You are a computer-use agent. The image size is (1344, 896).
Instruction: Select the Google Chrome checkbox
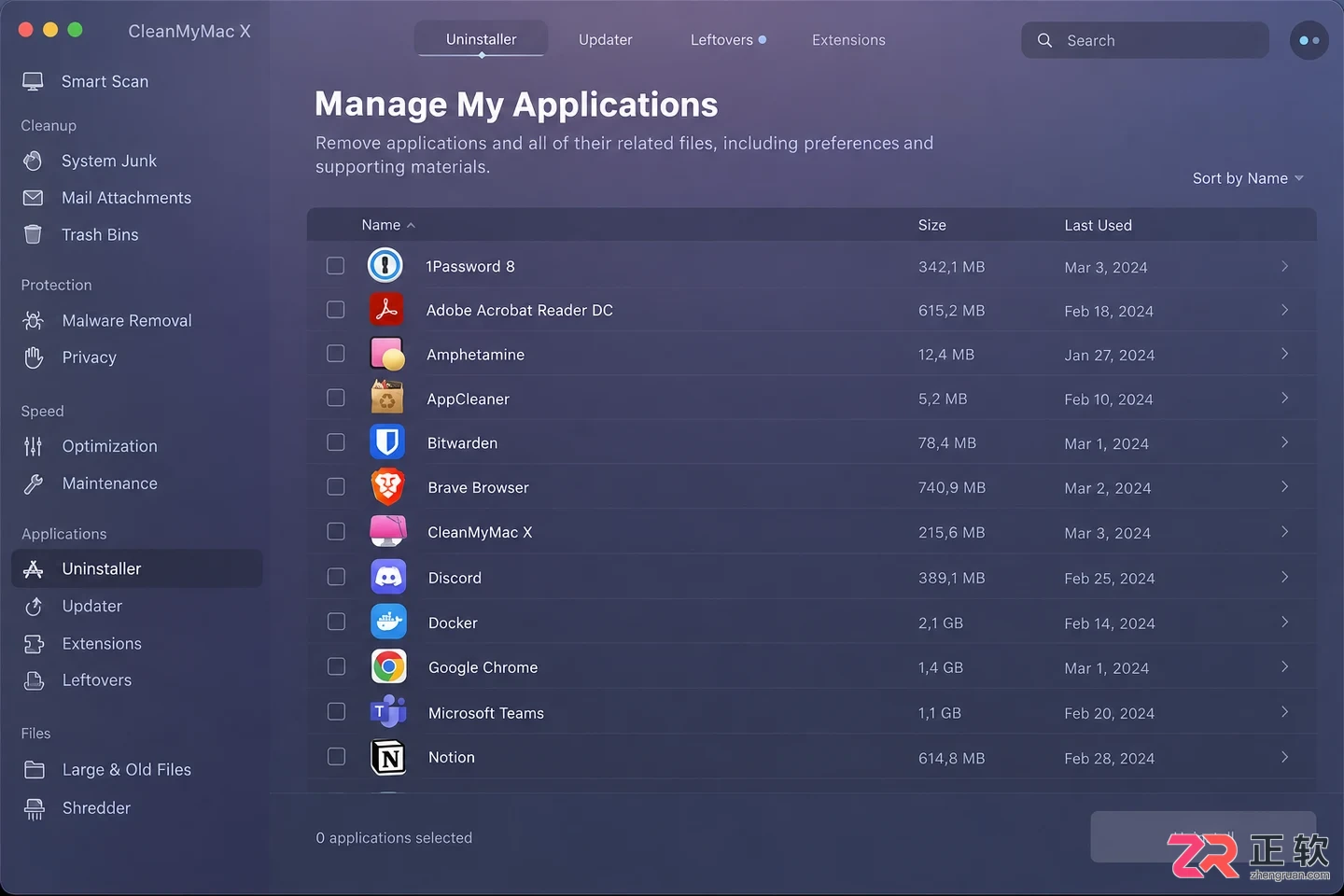(336, 666)
